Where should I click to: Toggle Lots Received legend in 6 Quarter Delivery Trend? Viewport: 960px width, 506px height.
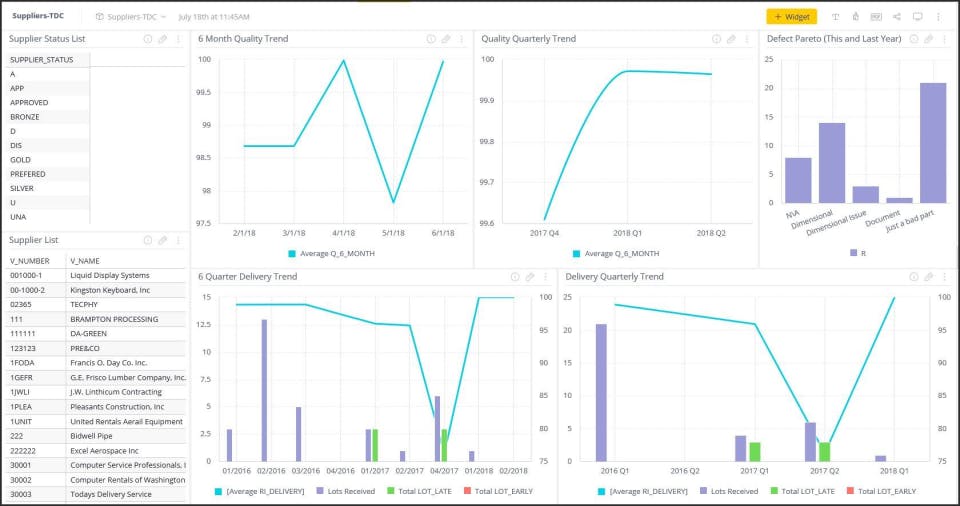click(345, 491)
